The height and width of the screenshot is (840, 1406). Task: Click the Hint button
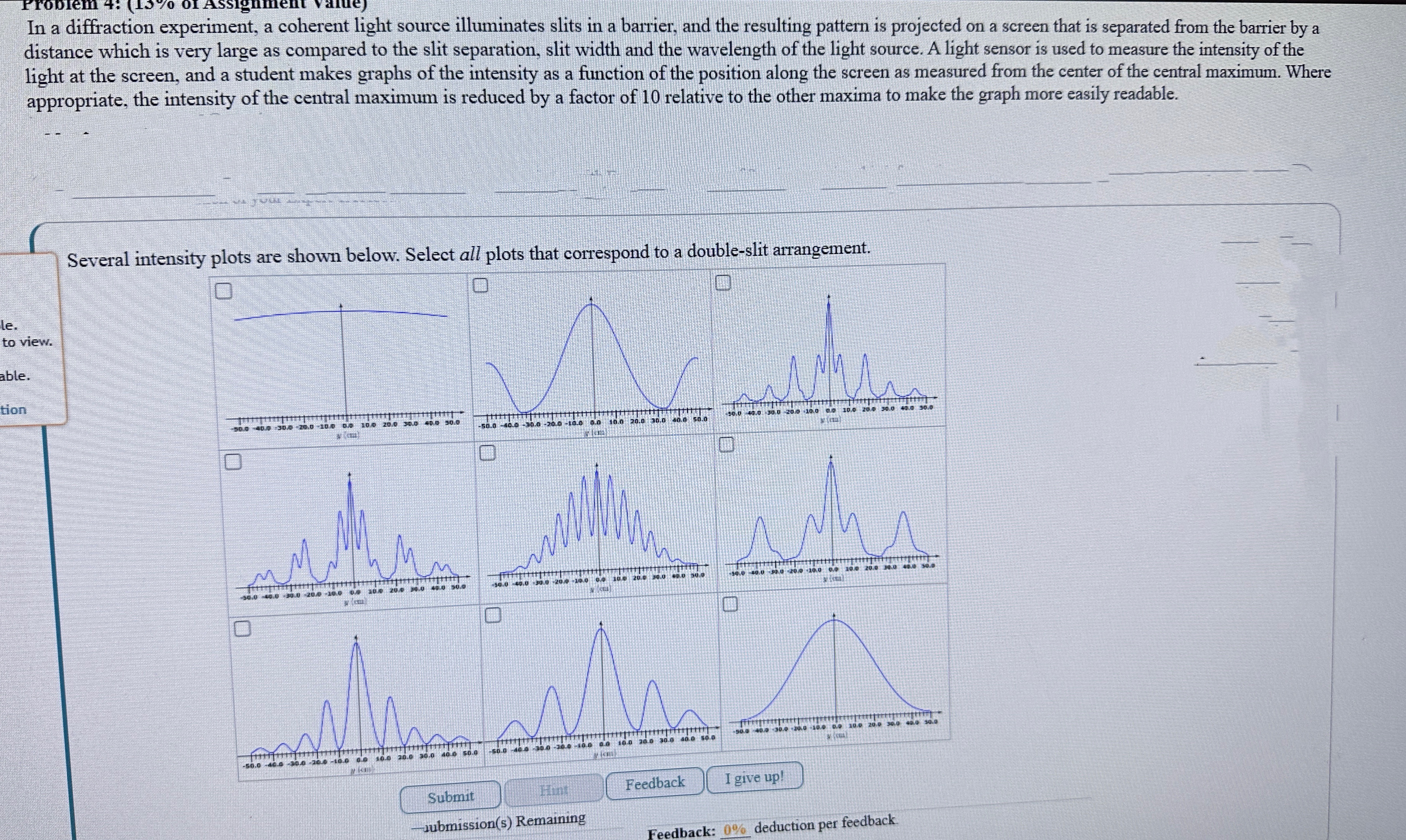[554, 790]
